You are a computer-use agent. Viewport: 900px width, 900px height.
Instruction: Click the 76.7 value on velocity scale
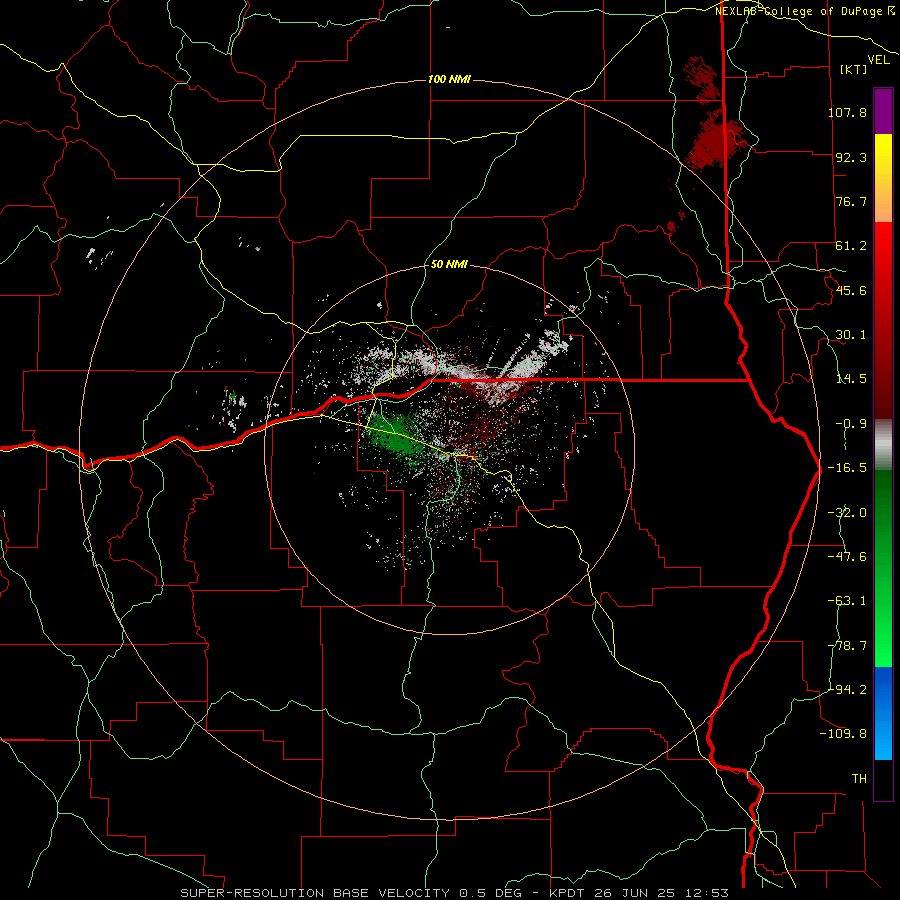(851, 201)
